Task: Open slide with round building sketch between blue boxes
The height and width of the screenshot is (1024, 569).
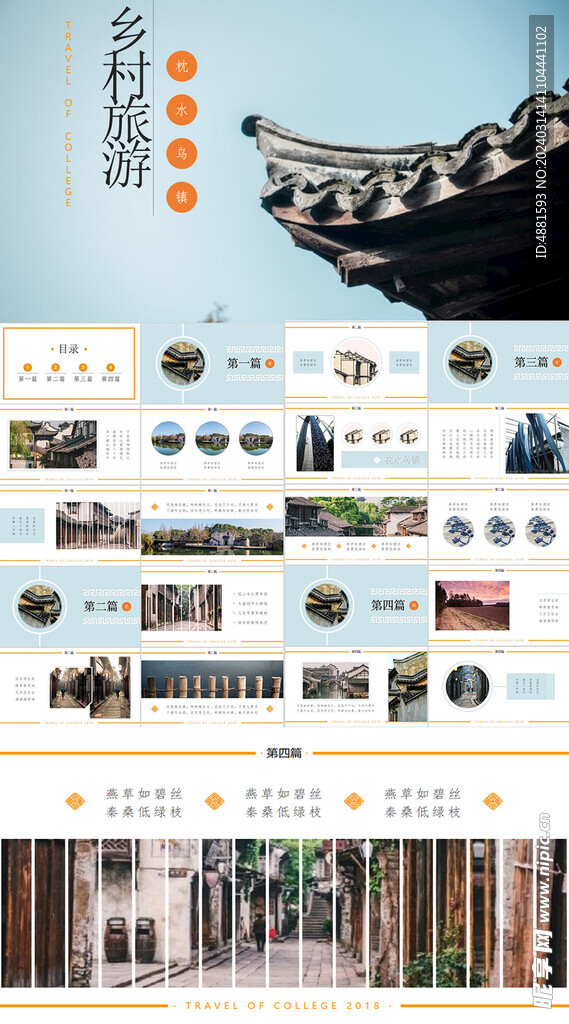Action: pyautogui.click(x=356, y=362)
